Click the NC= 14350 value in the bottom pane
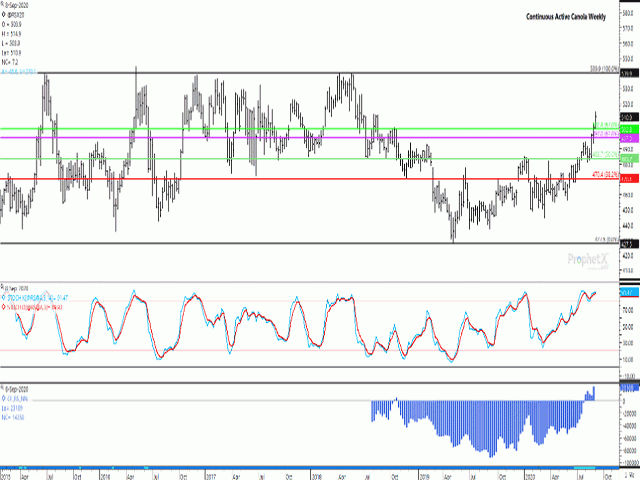640x480 pixels. (13, 417)
